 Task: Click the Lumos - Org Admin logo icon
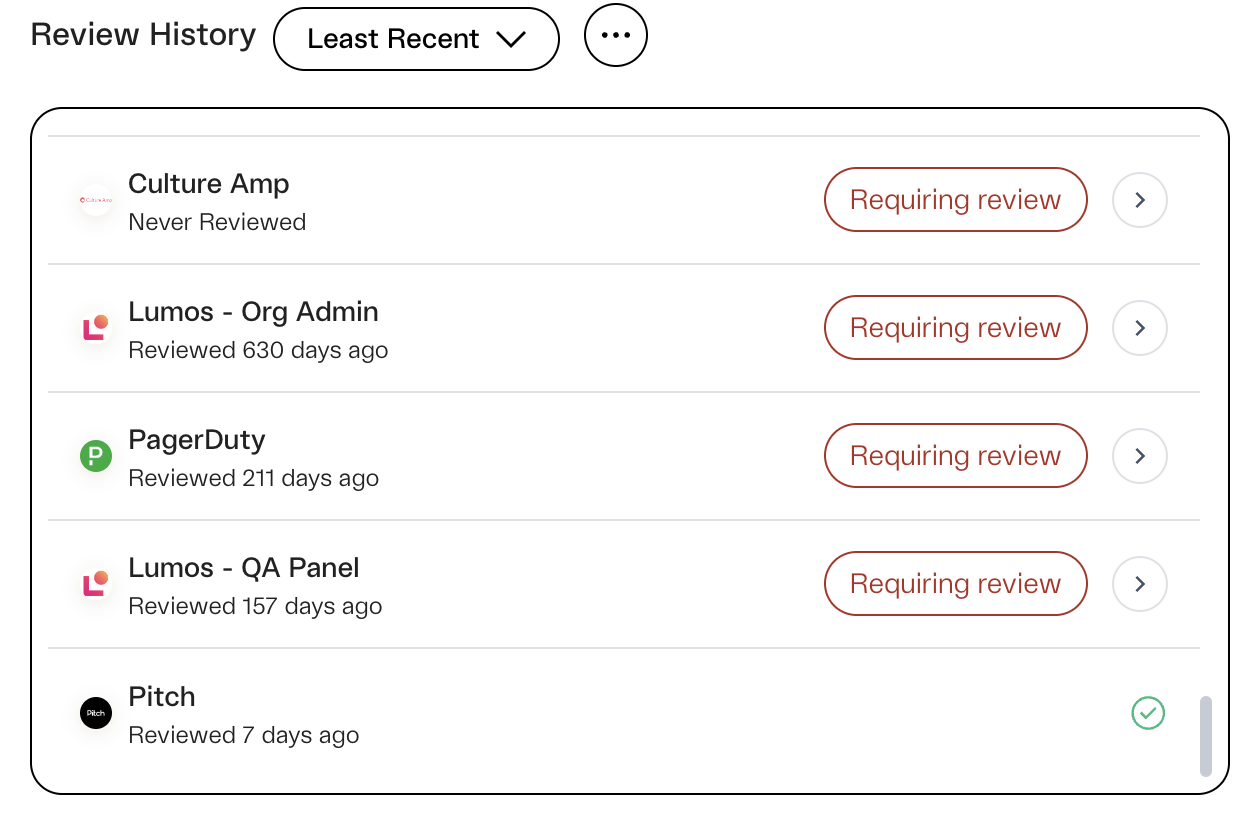coord(96,328)
